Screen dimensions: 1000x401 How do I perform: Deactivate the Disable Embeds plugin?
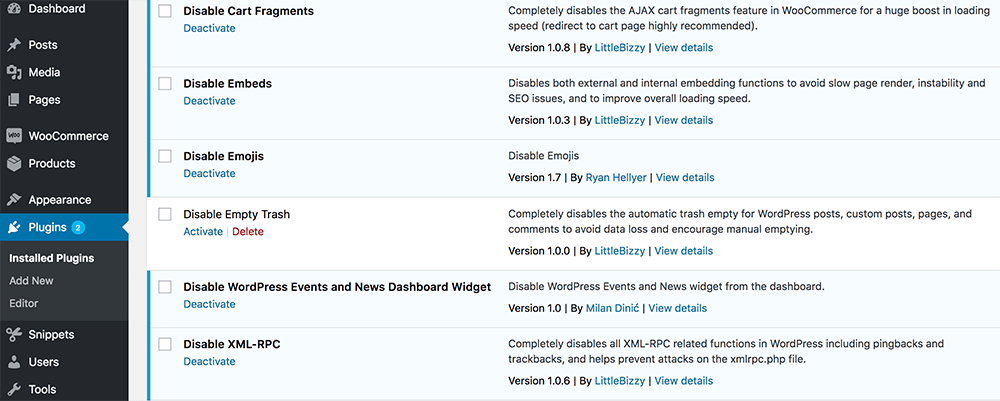click(x=209, y=101)
